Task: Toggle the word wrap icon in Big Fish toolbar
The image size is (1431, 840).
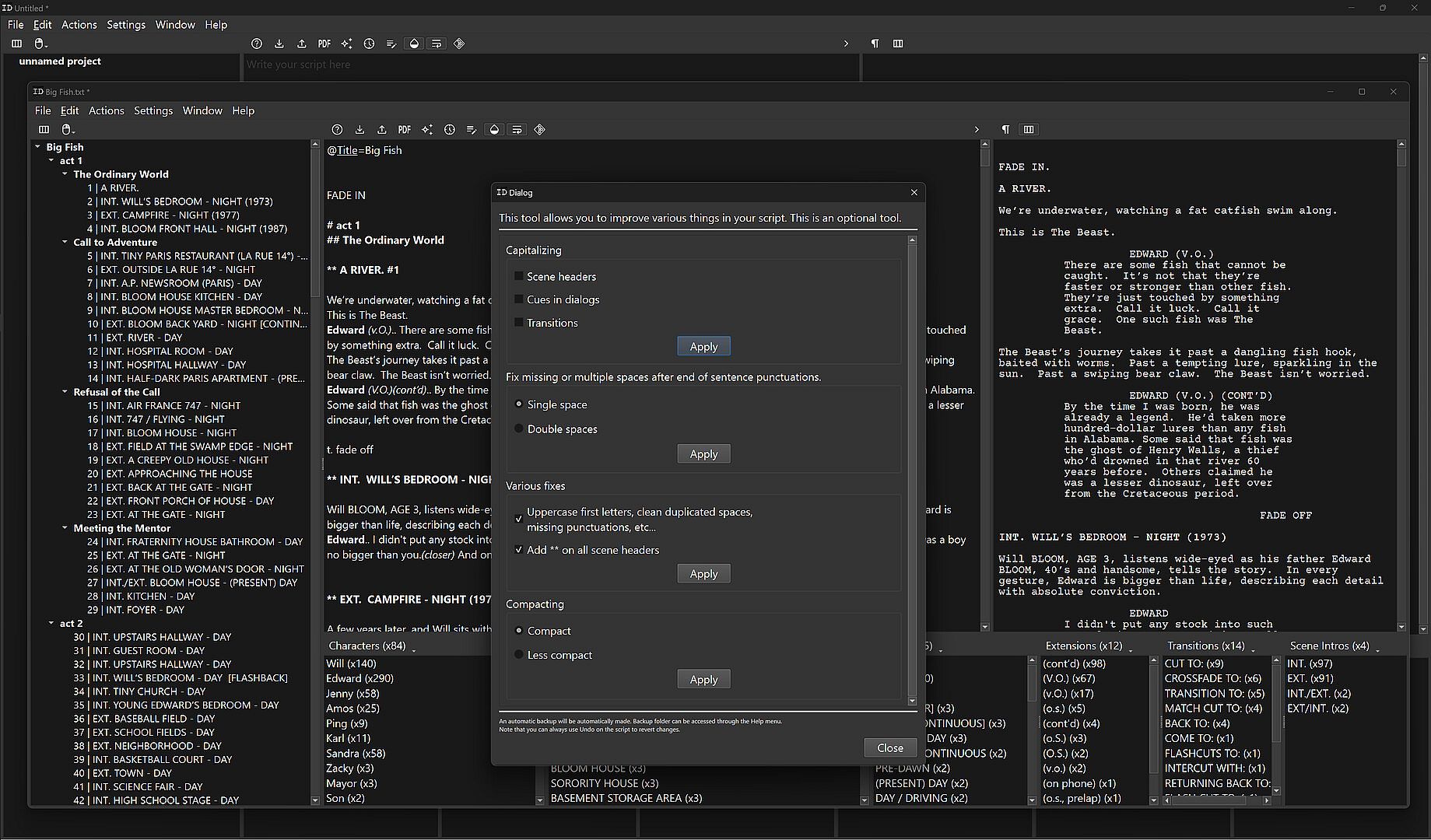Action: pos(517,130)
